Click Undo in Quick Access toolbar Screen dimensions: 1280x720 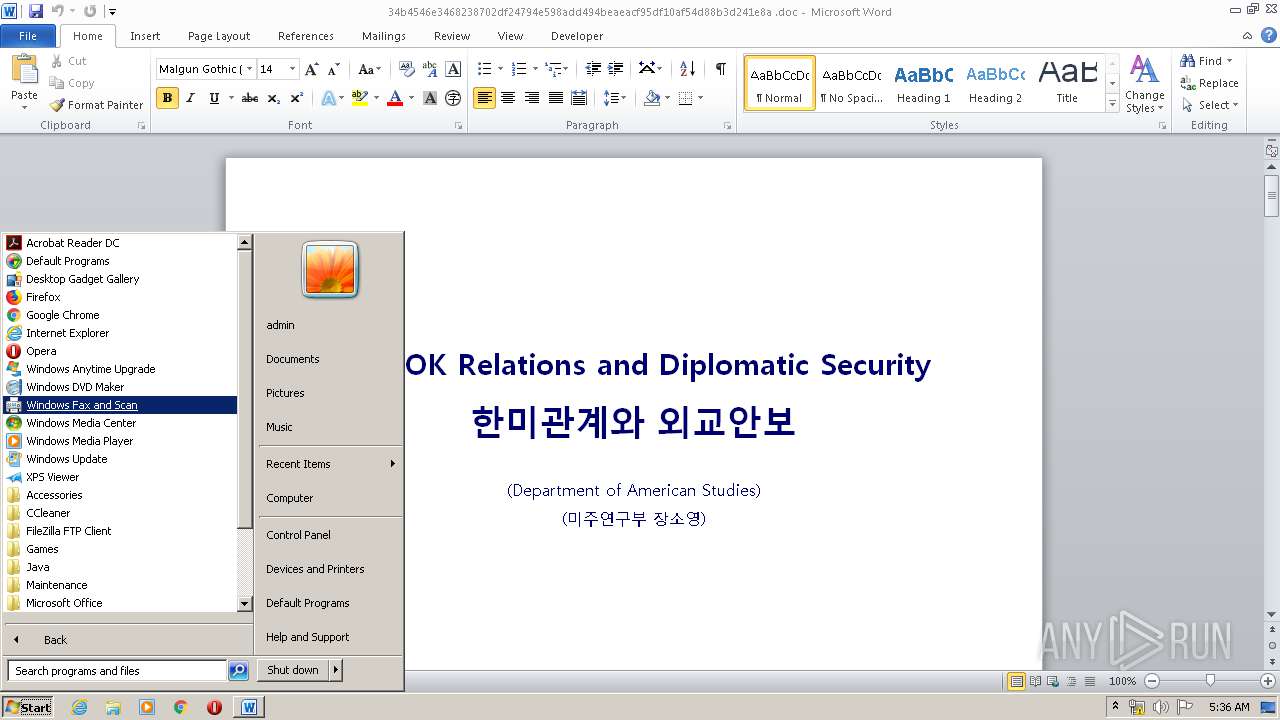(57, 11)
